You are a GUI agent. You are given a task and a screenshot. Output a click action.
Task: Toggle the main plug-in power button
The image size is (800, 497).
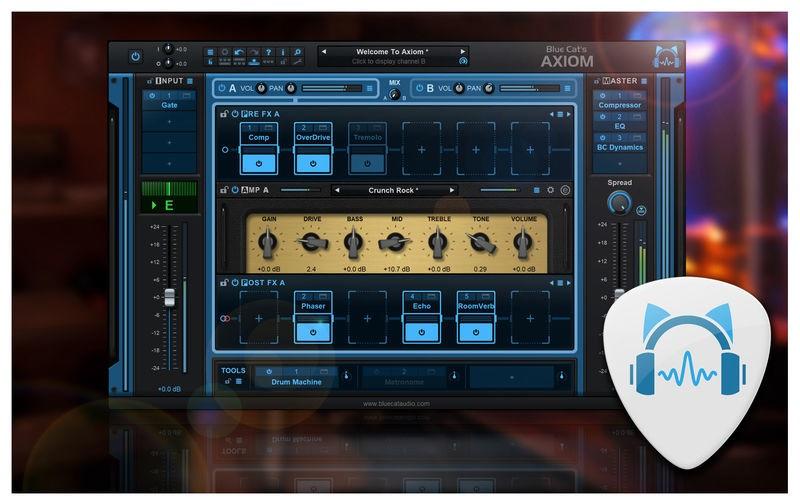point(135,57)
